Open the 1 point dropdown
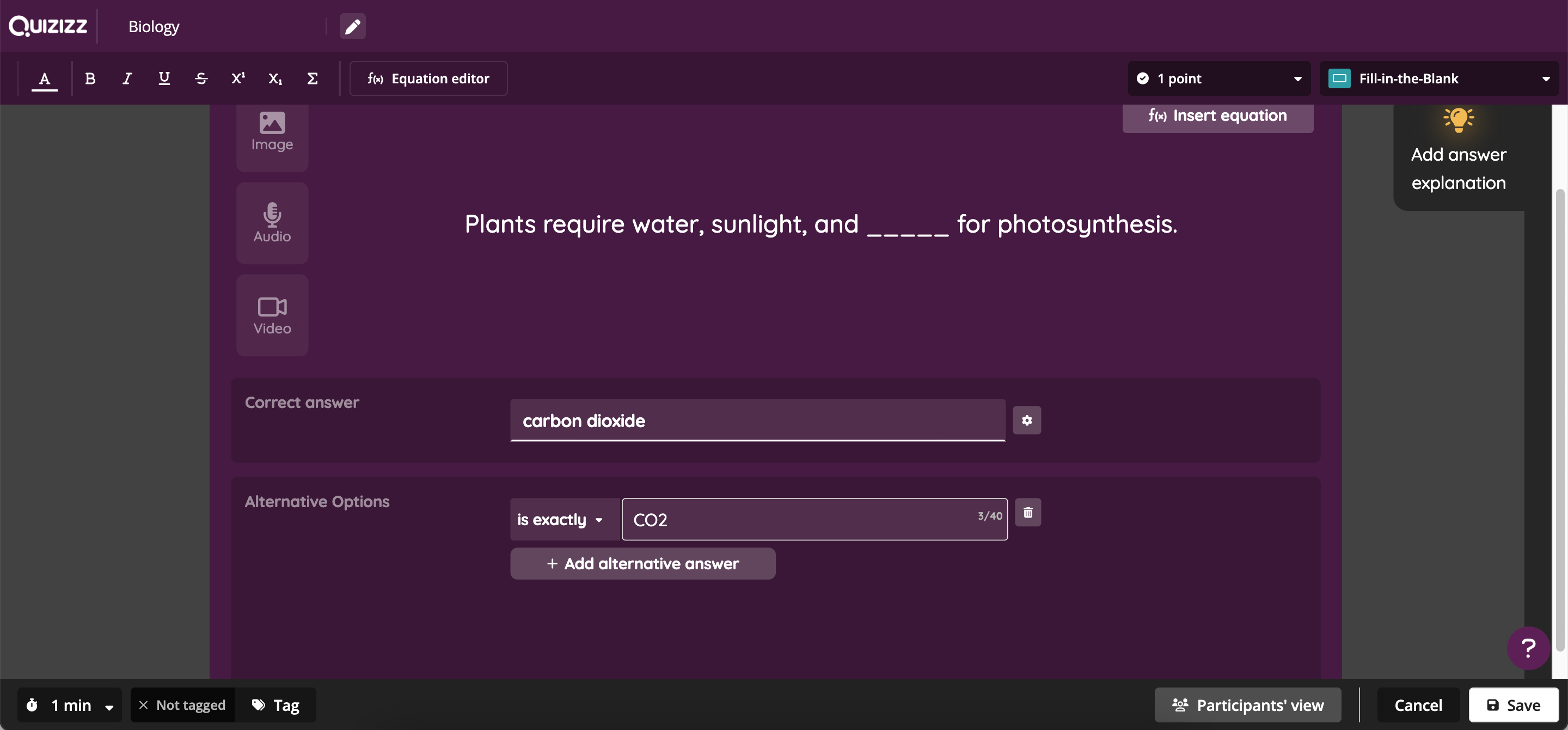The height and width of the screenshot is (730, 1568). [1218, 78]
